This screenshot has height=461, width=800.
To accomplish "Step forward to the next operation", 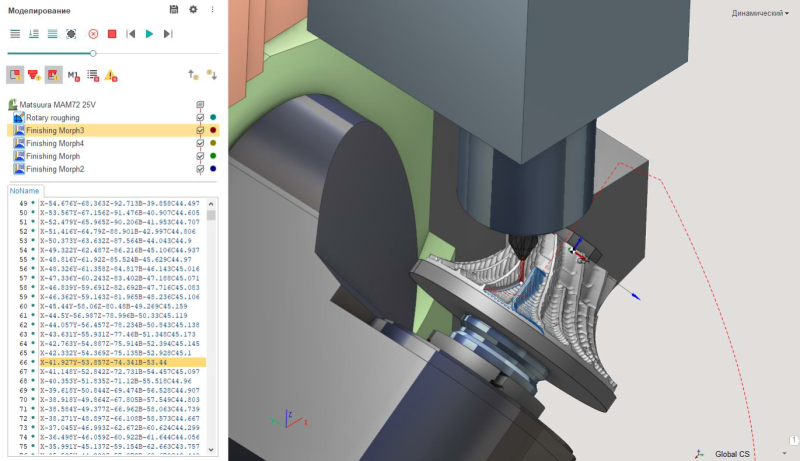I will (x=168, y=34).
